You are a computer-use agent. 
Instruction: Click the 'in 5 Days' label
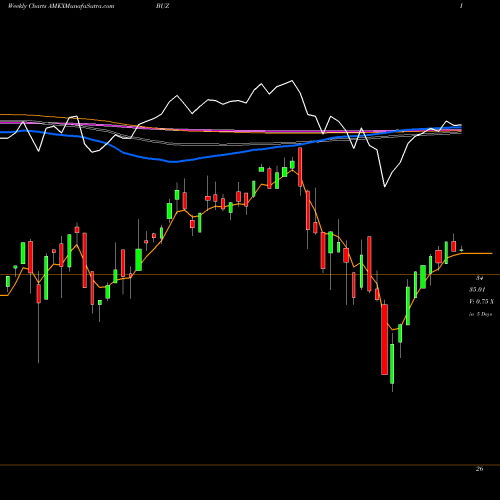click(480, 314)
